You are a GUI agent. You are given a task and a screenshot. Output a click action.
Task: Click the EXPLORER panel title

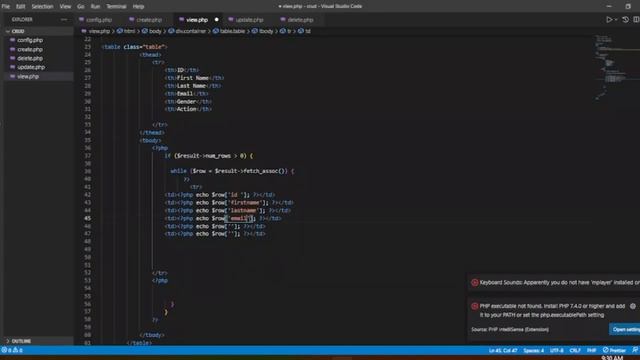coord(22,20)
